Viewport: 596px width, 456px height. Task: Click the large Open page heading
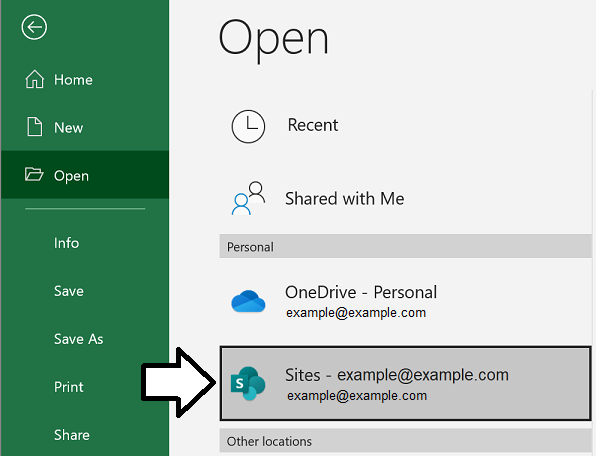[273, 40]
